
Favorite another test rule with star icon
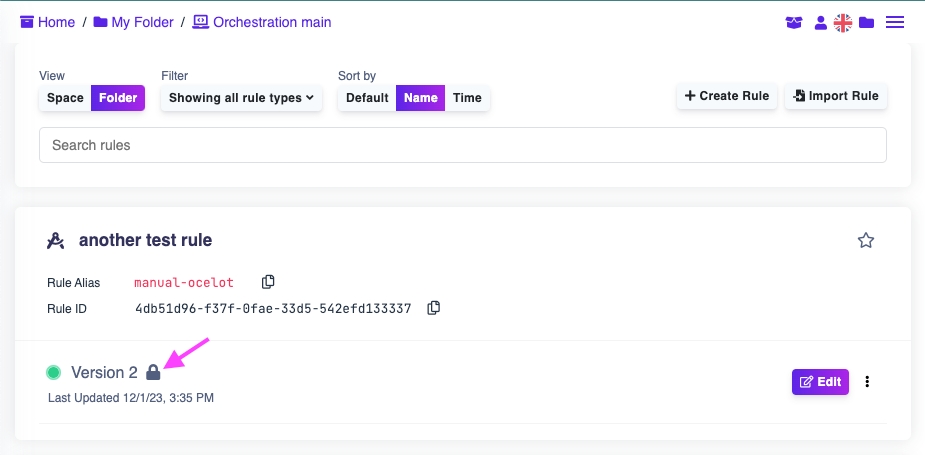866,240
